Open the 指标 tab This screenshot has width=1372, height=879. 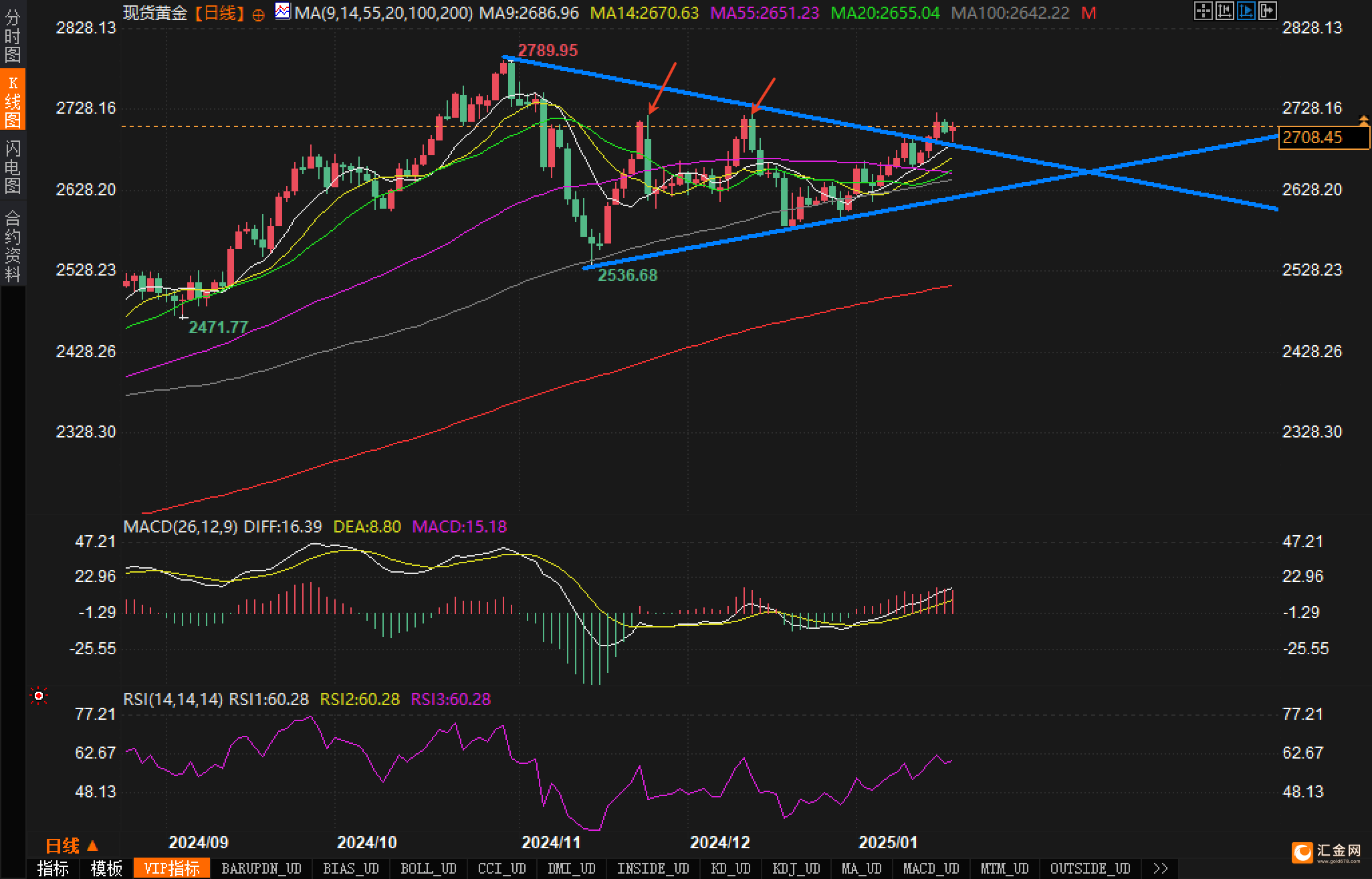[x=53, y=868]
